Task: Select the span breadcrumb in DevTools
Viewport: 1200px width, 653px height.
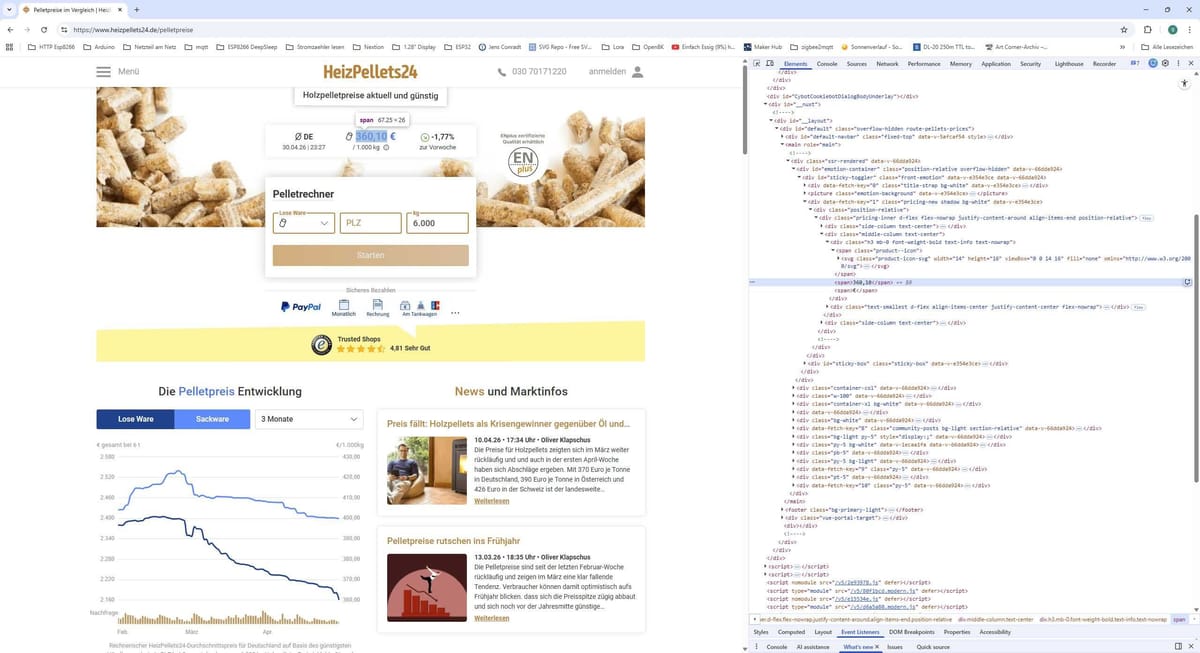Action: tap(1179, 620)
